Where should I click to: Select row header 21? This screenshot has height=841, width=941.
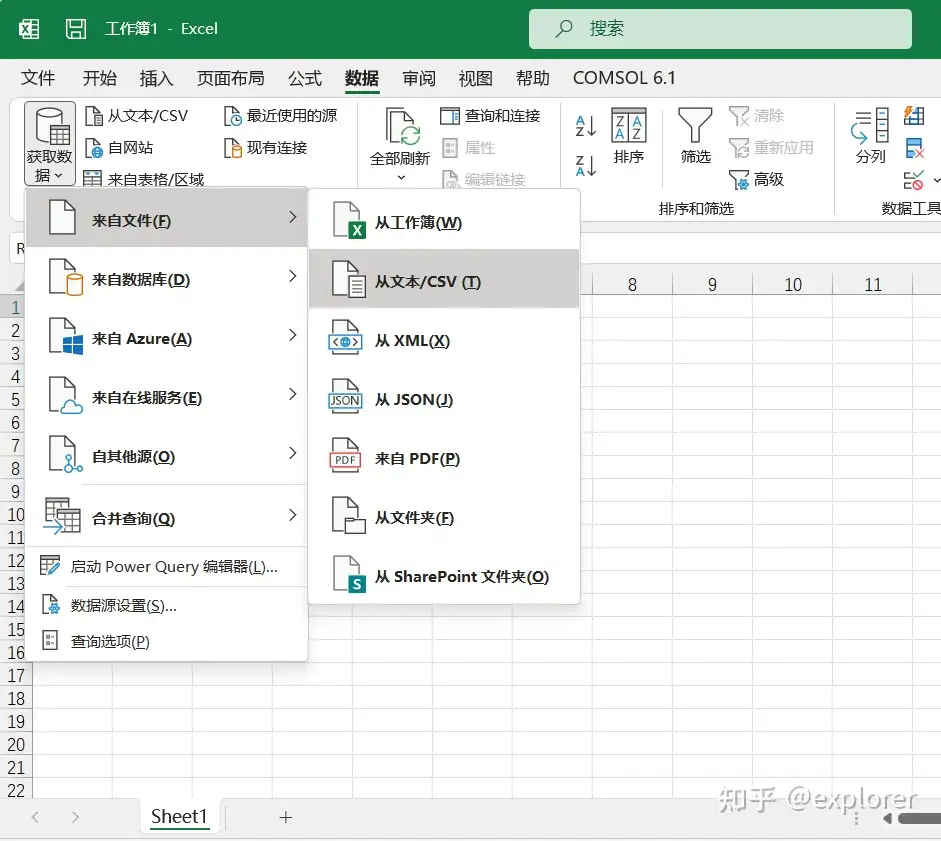pos(16,768)
